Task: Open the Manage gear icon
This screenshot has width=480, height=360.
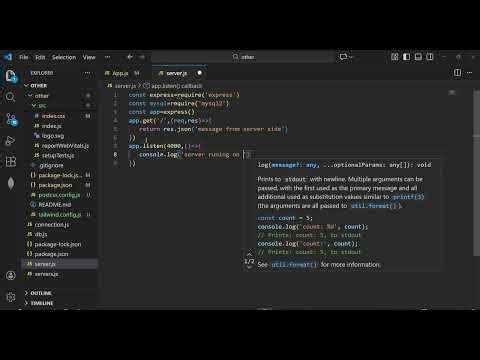Action: coord(11,297)
